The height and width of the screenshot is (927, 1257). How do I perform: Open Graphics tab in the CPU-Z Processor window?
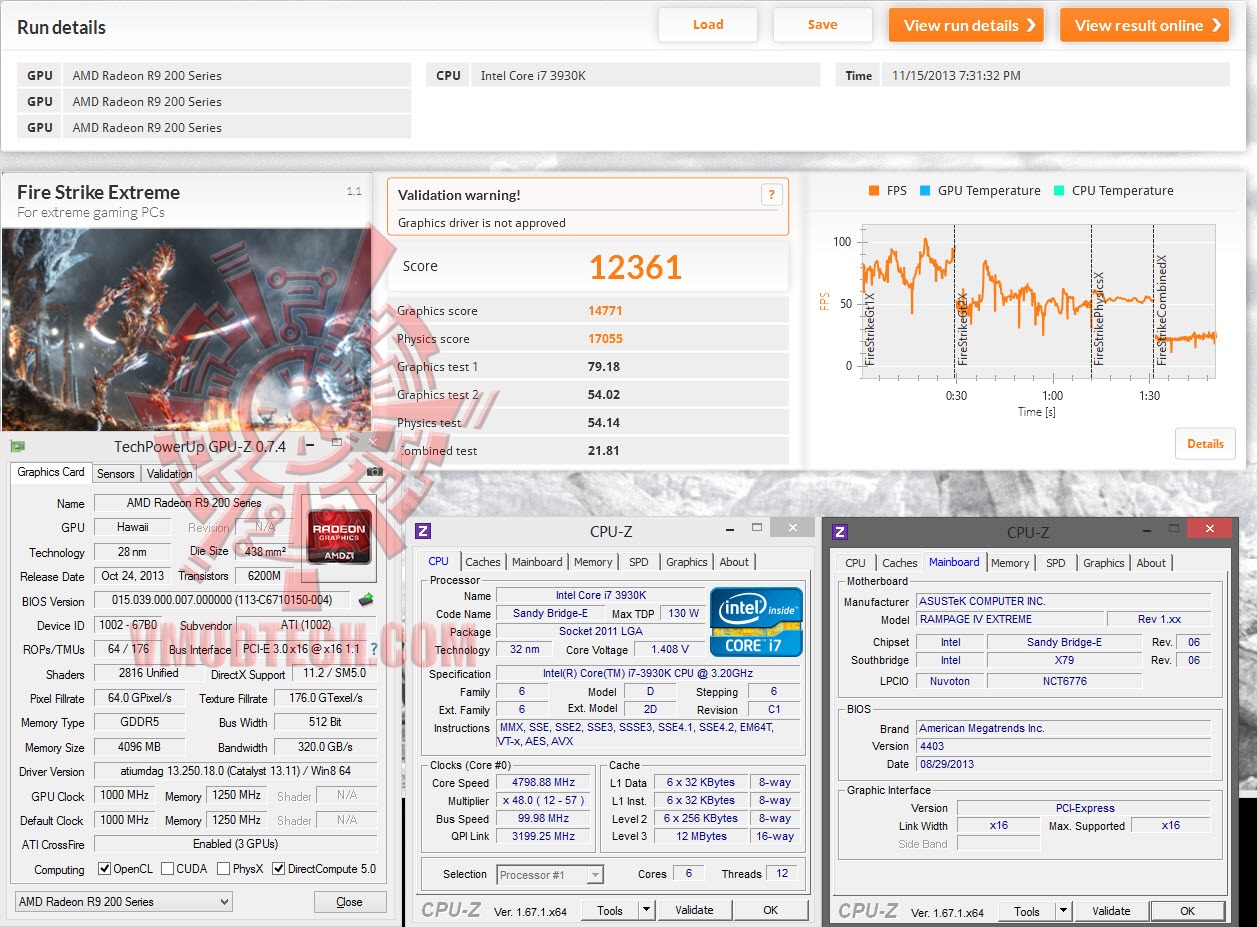pyautogui.click(x=687, y=562)
